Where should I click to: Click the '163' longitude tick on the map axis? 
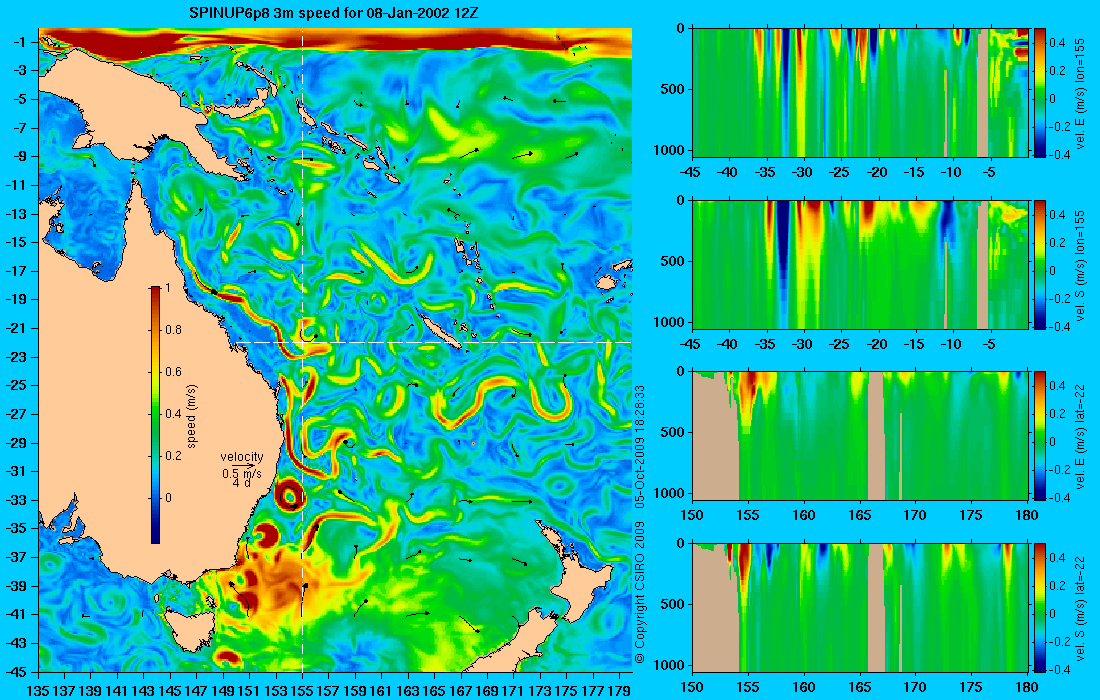click(408, 691)
